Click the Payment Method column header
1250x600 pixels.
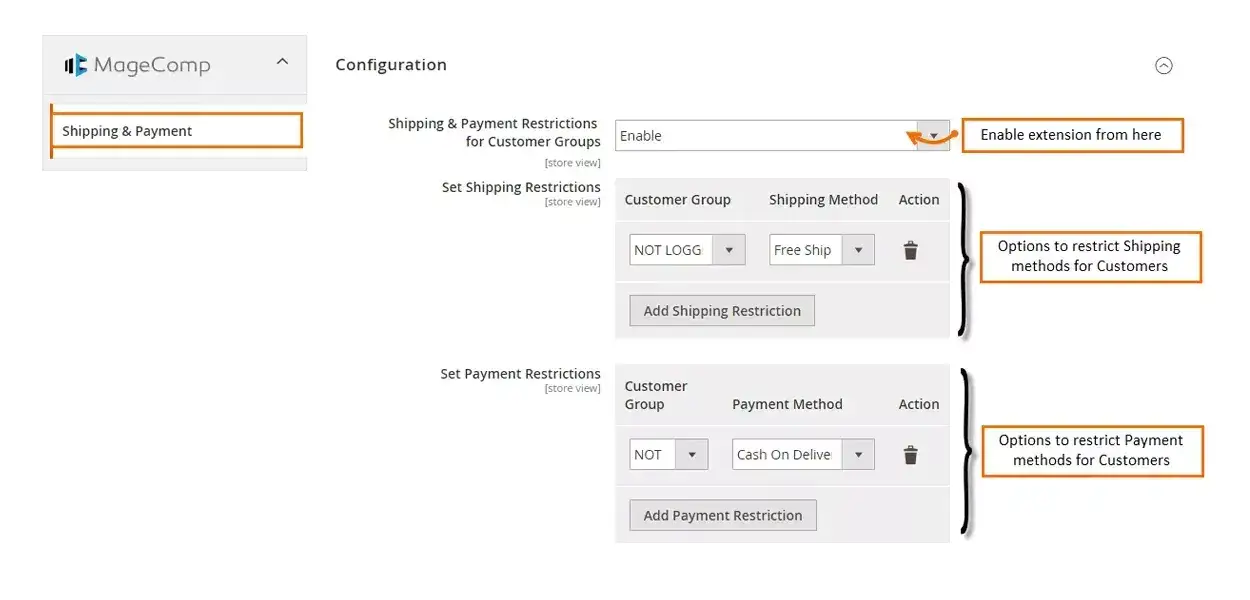point(787,405)
